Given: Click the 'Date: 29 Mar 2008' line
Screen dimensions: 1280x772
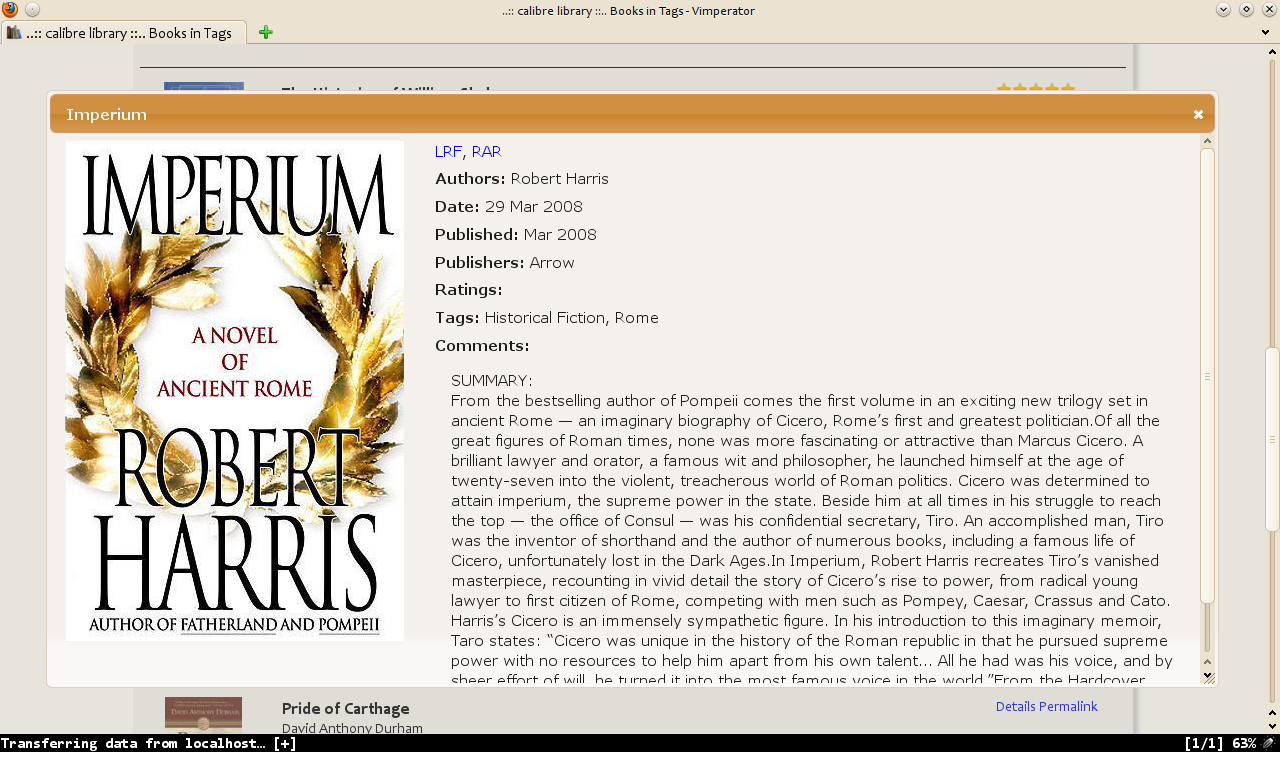Looking at the screenshot, I should pos(509,207).
